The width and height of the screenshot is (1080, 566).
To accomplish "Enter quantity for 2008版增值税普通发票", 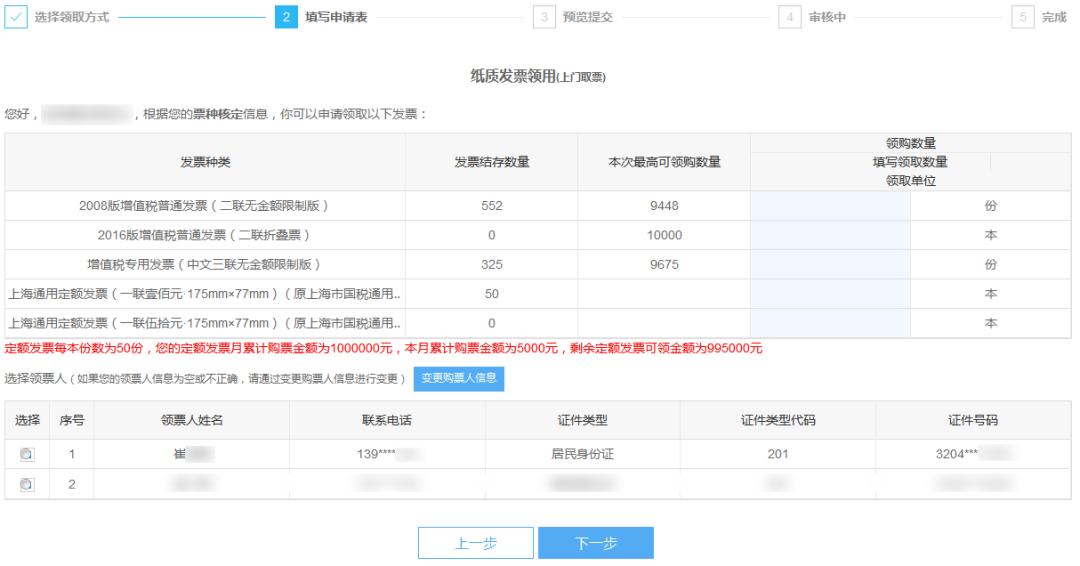I will point(830,207).
